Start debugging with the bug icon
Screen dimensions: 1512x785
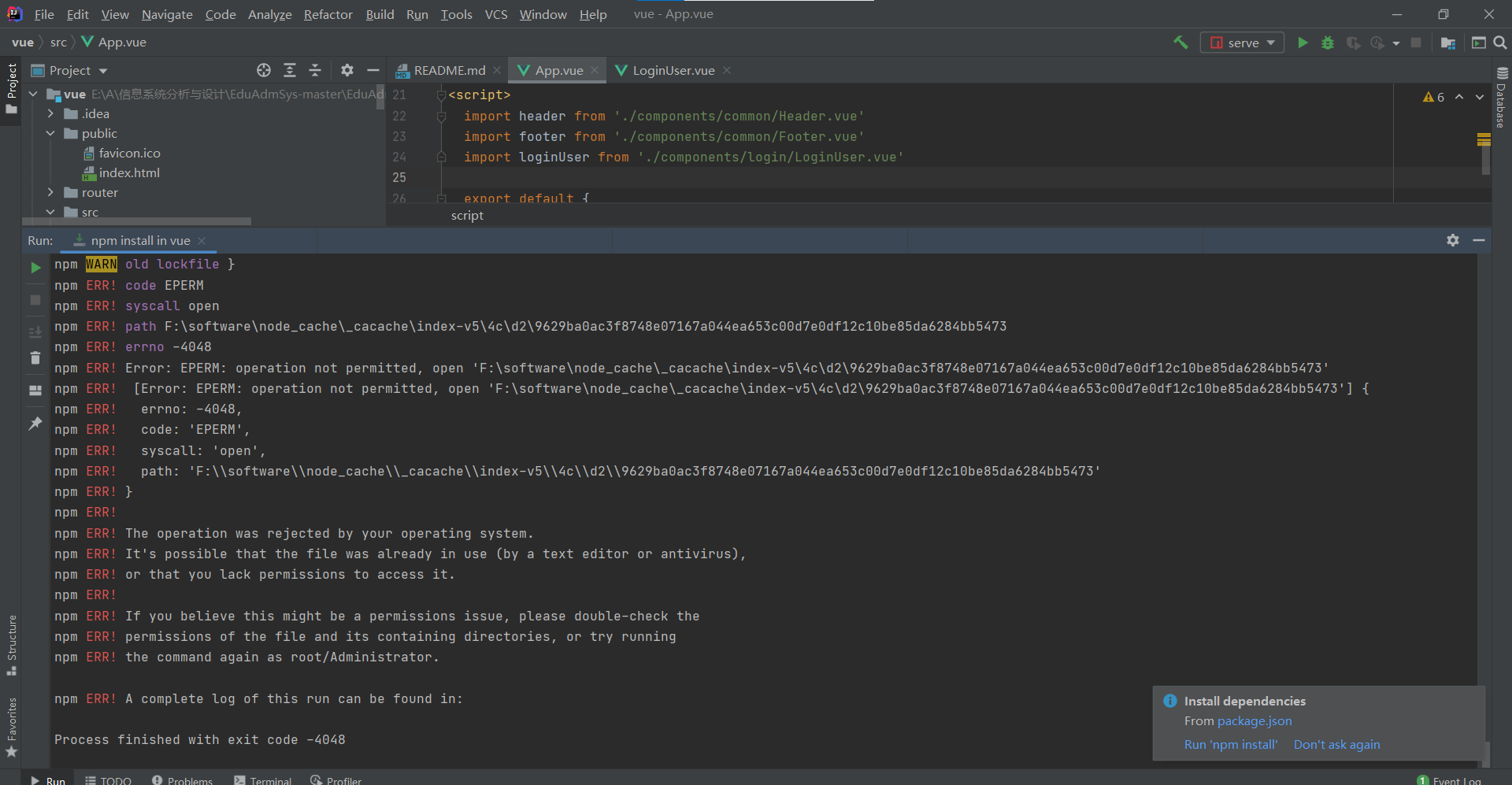click(x=1328, y=42)
